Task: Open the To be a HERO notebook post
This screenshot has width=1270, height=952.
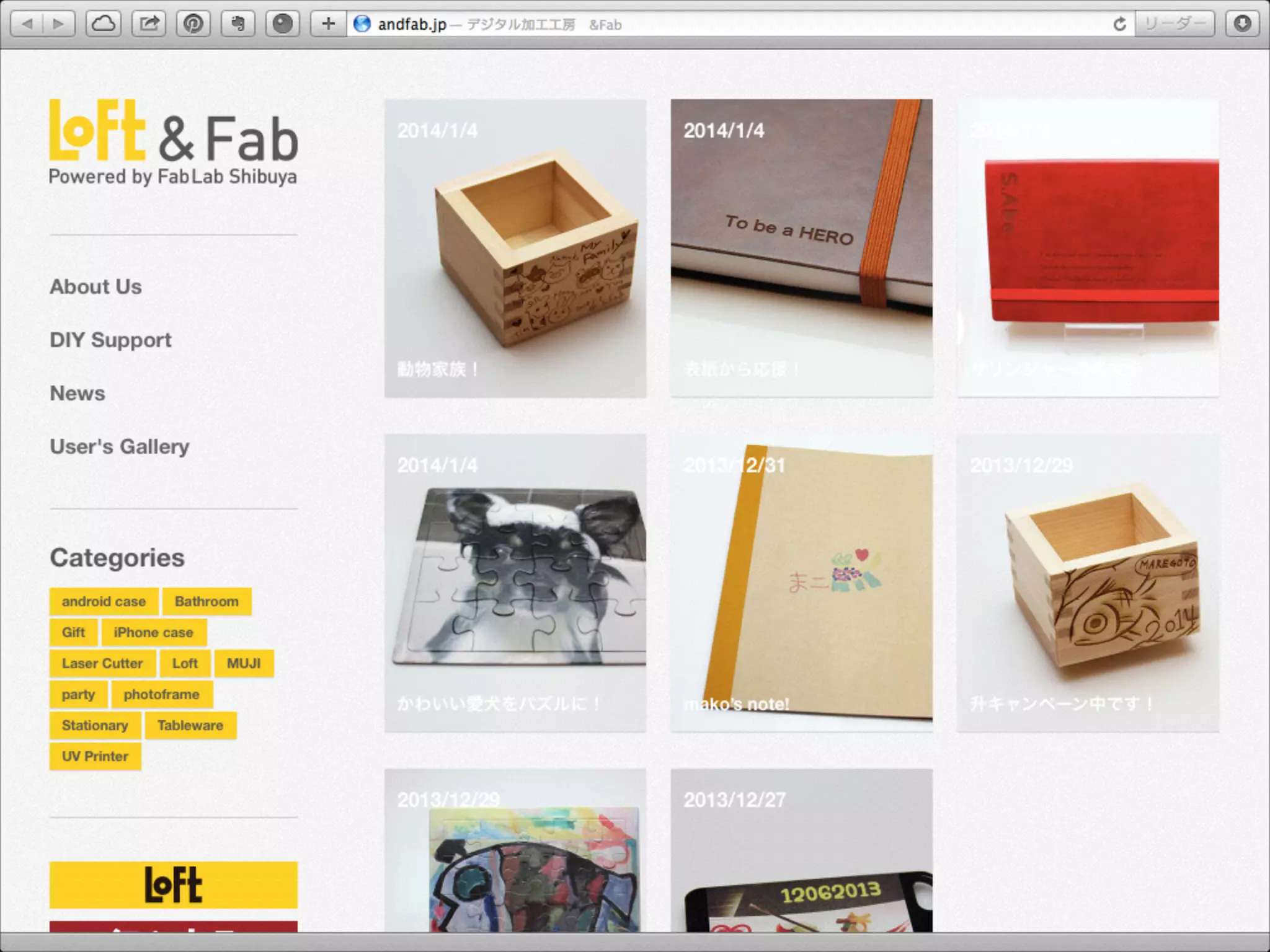Action: coord(801,248)
